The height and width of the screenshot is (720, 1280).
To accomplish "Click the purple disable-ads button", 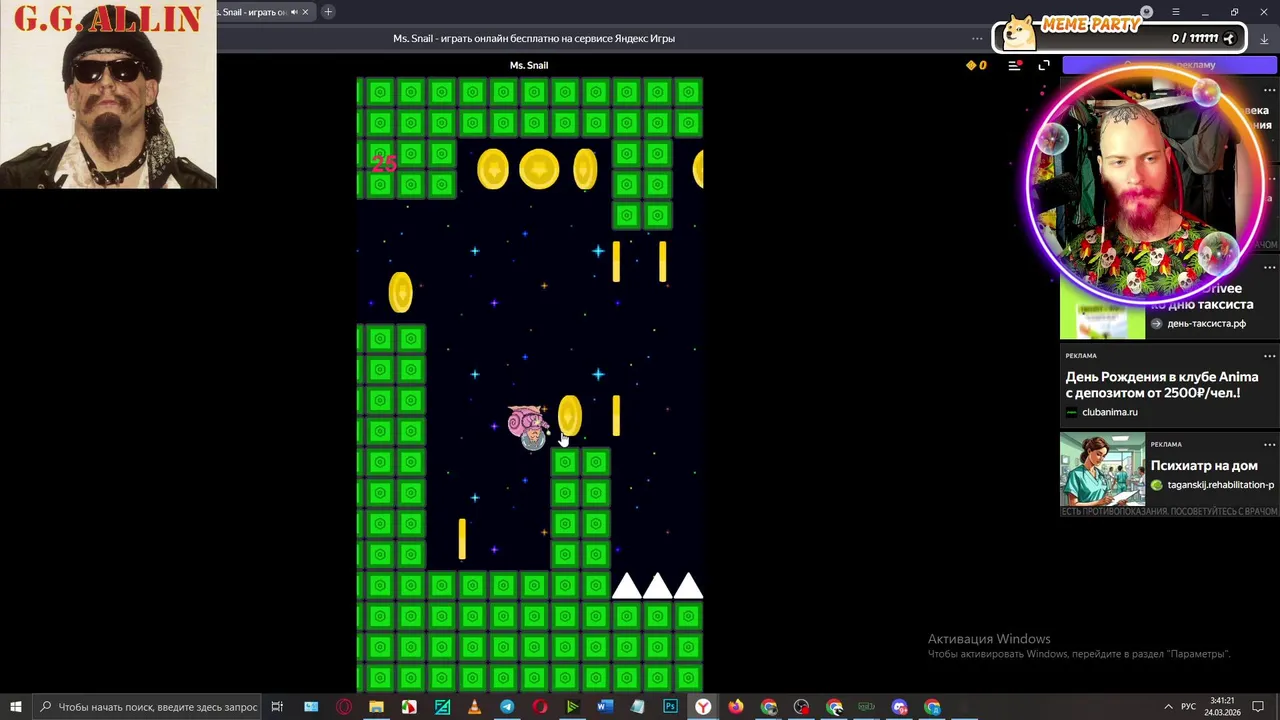I will [x=1168, y=65].
